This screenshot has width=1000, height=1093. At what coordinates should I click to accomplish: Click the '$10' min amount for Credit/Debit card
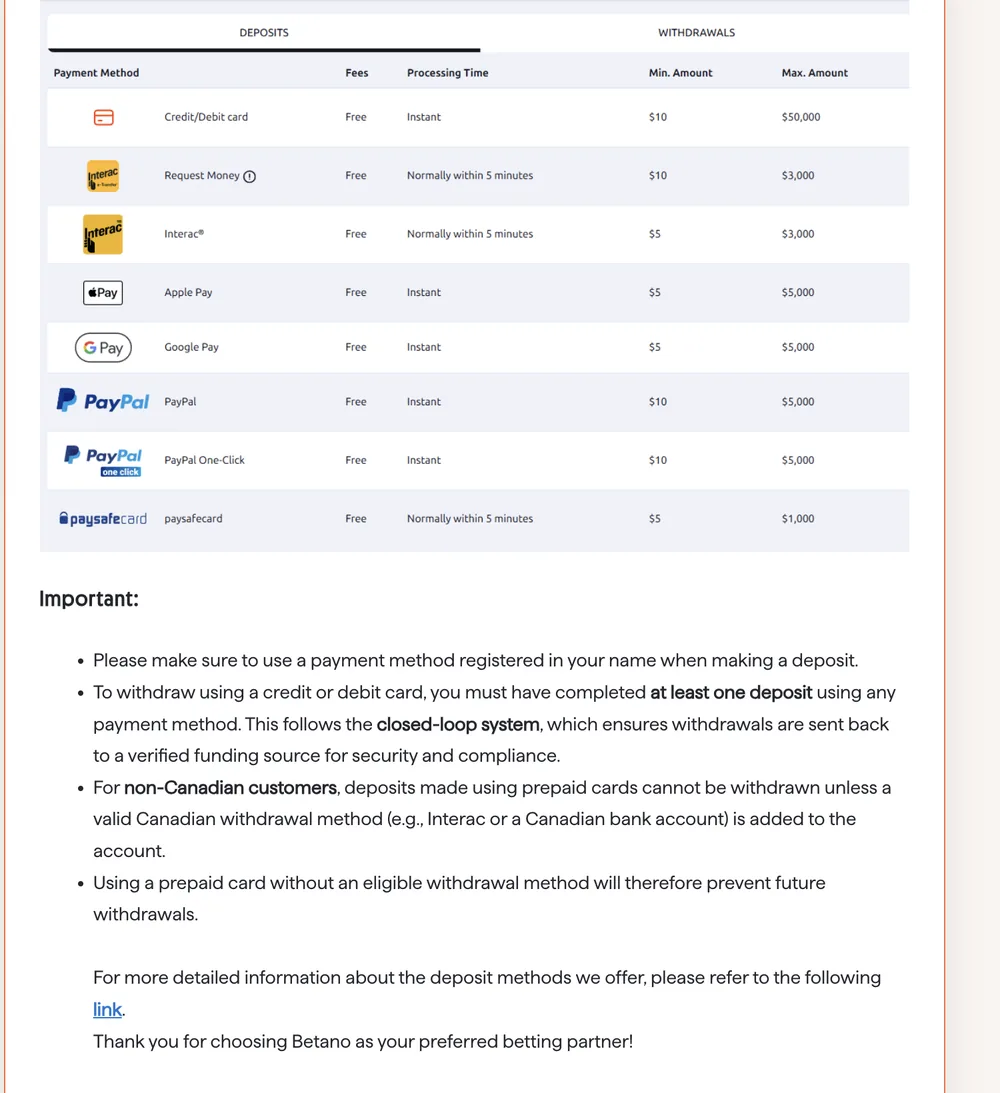click(657, 117)
